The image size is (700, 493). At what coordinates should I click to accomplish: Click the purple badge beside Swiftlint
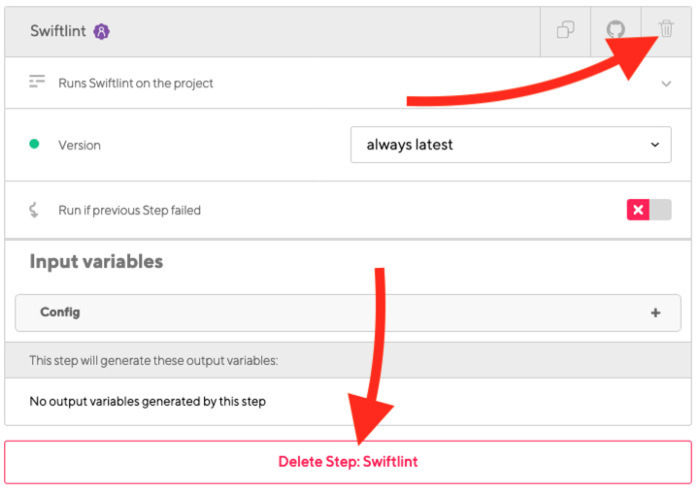[102, 31]
